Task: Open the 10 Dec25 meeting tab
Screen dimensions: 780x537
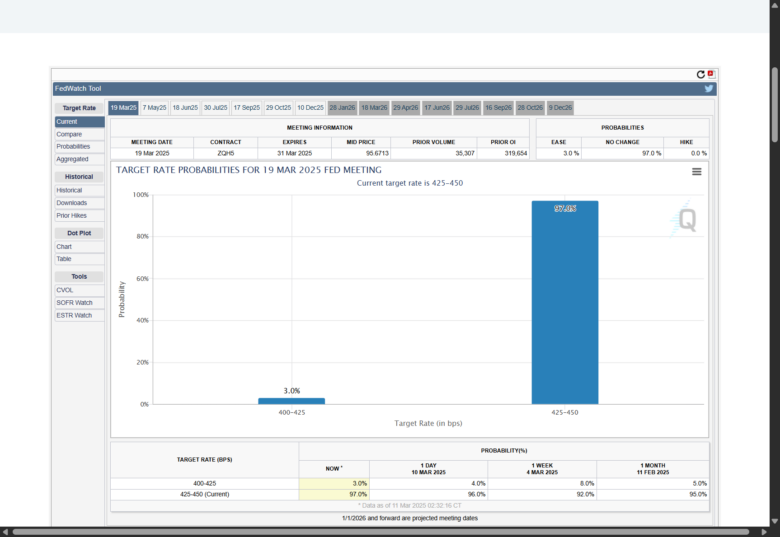Action: (309, 107)
